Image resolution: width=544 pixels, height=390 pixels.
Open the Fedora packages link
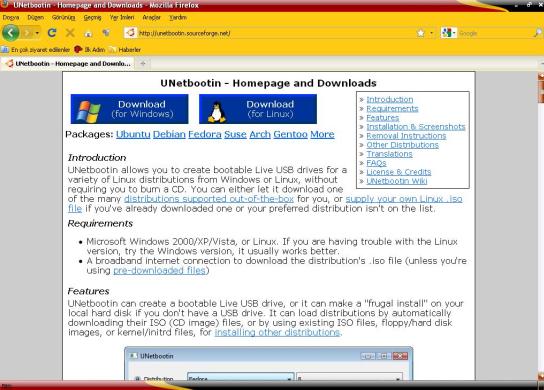[x=205, y=134]
